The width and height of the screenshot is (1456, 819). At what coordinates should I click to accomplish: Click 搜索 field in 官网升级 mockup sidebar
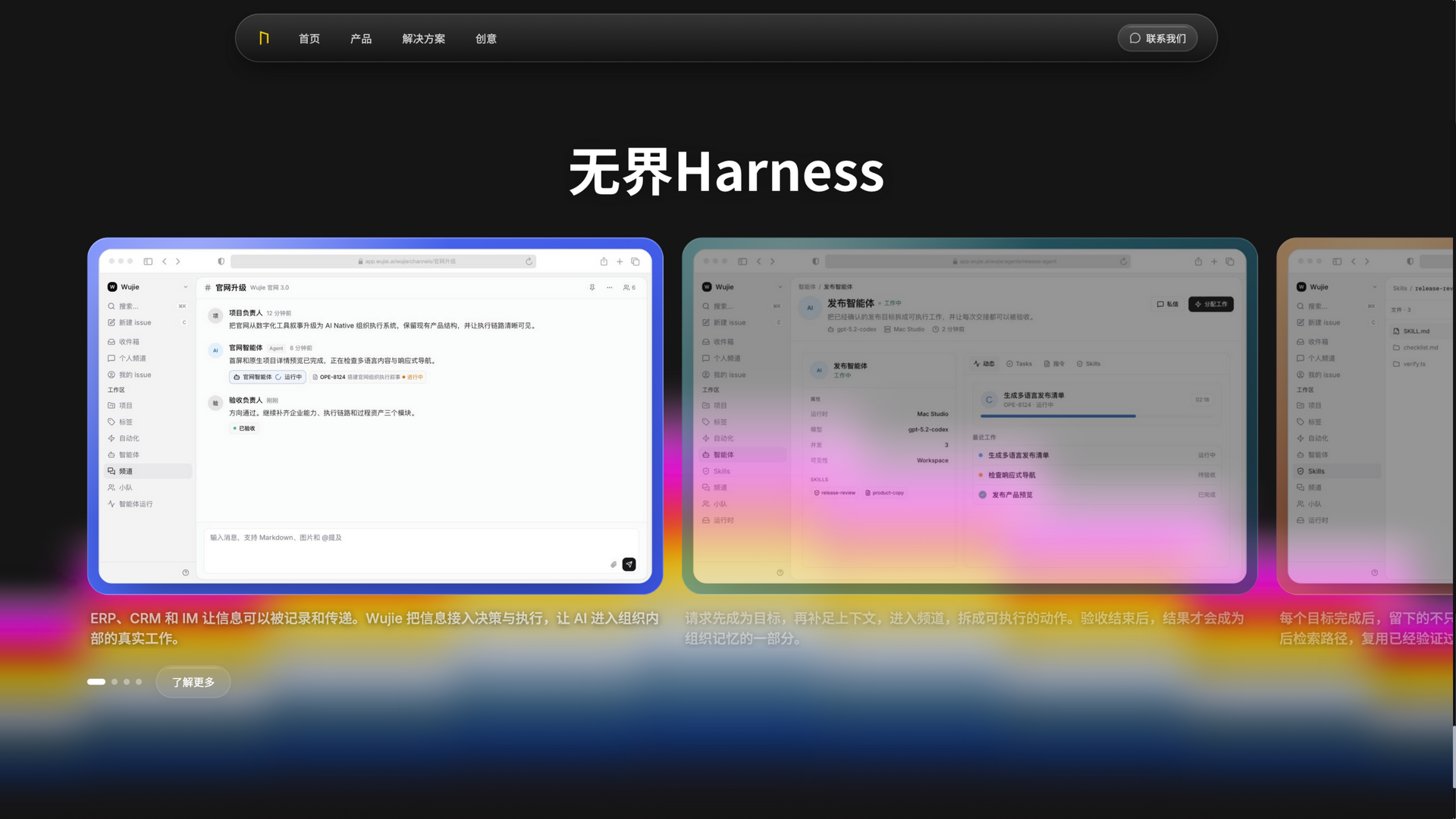click(x=147, y=306)
